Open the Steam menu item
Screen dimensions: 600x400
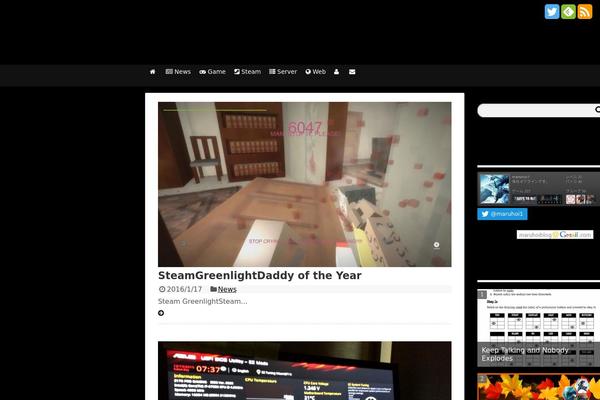[x=247, y=72]
